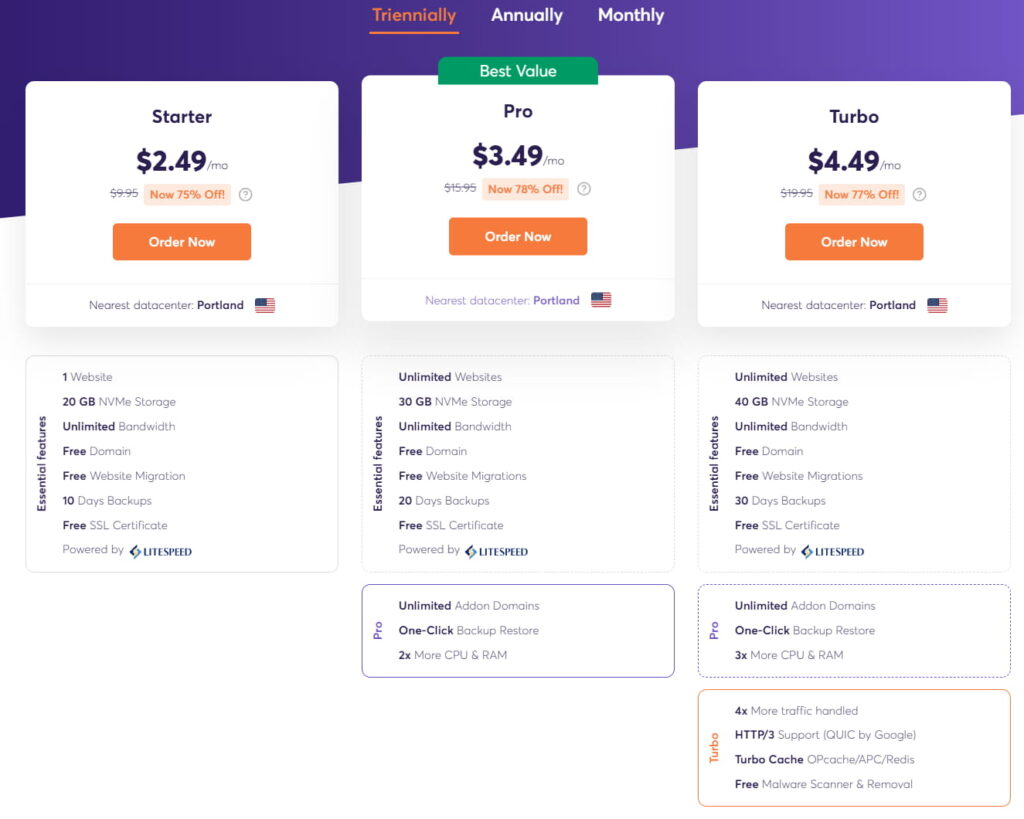
Task: Click the help icon beside Pro discount
Action: point(584,189)
